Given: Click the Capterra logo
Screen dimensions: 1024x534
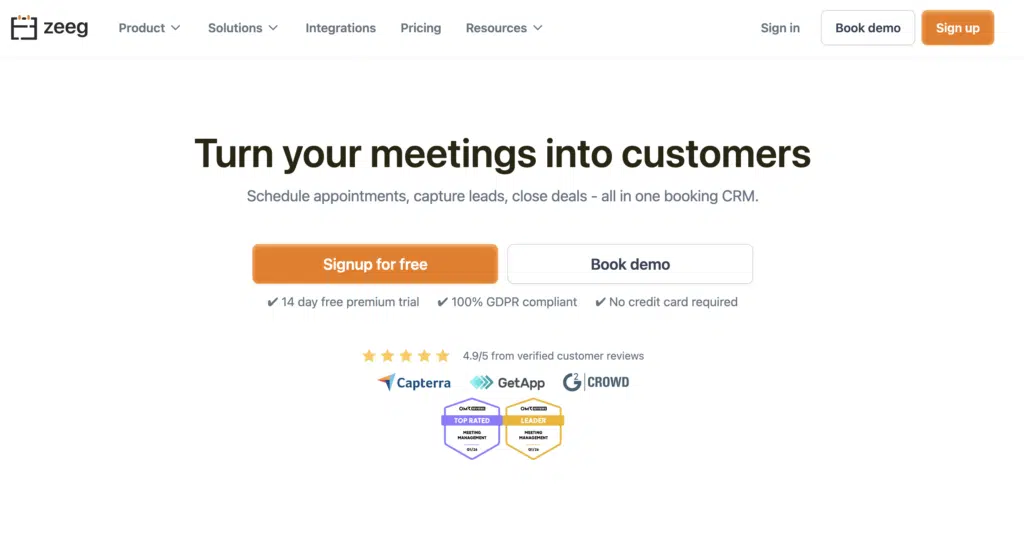Looking at the screenshot, I should pos(414,382).
